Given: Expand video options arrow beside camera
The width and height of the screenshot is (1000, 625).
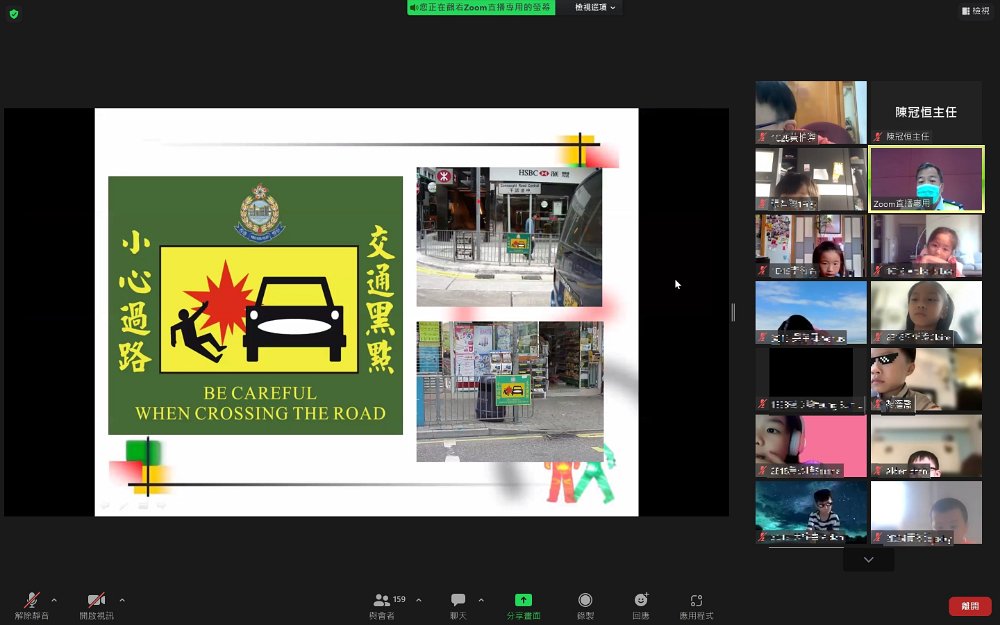Looking at the screenshot, I should point(122,600).
